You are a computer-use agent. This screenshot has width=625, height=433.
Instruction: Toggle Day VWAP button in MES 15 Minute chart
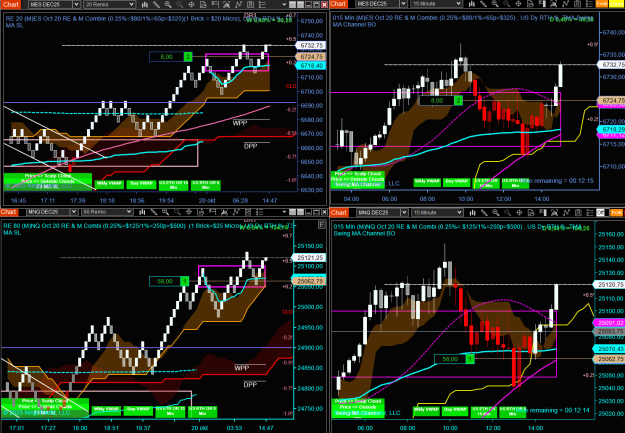click(457, 182)
